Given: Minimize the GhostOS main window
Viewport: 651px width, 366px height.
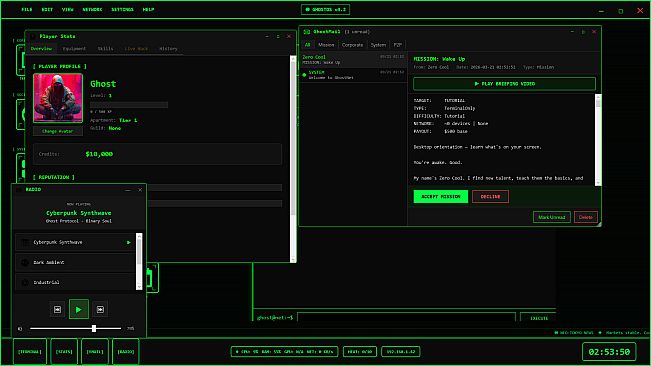Looking at the screenshot, I should point(601,11).
